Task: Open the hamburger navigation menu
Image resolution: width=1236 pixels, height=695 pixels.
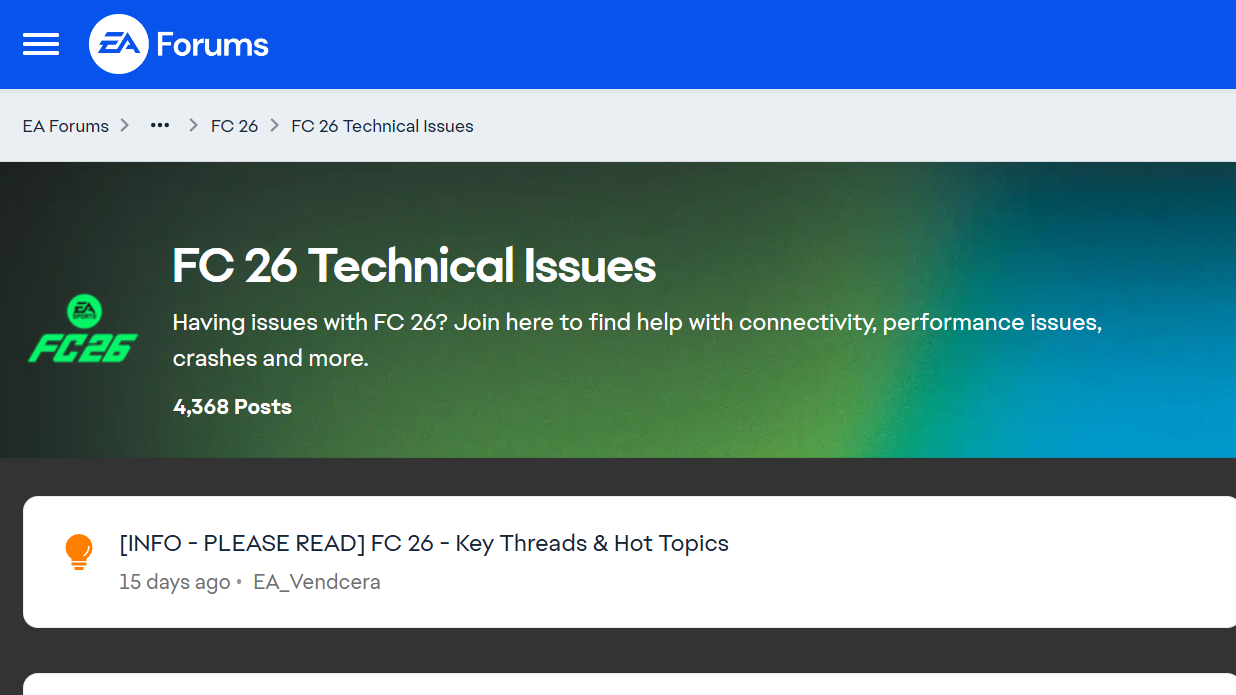Action: (x=41, y=44)
